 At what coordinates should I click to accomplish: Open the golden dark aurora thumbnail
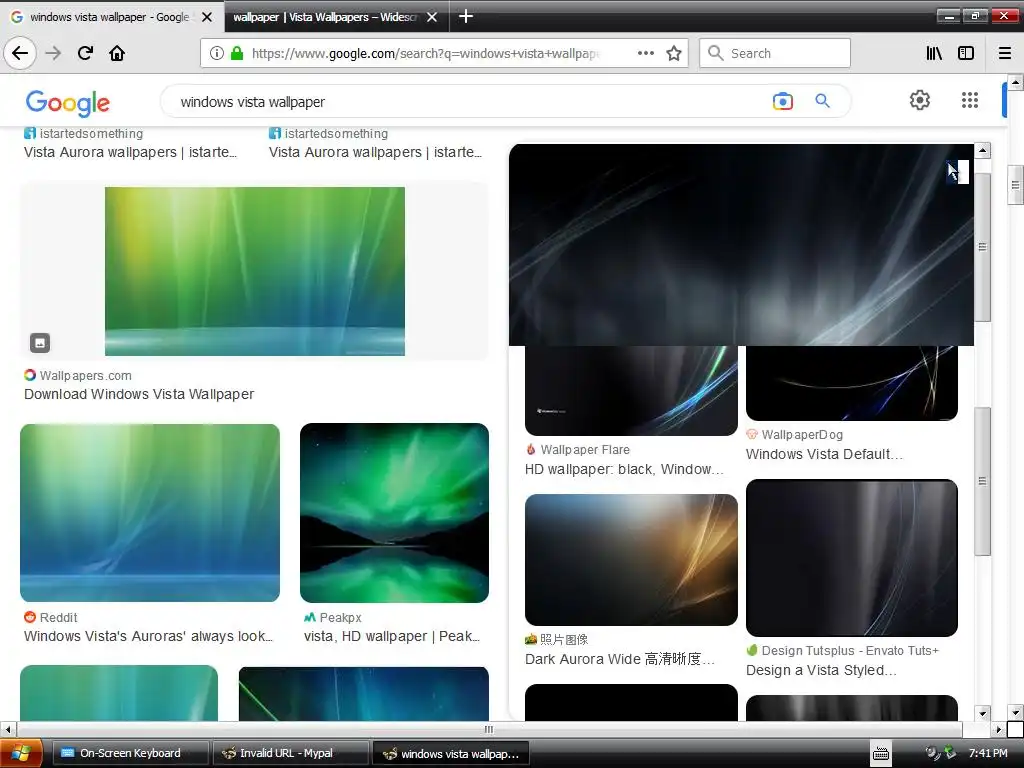pos(631,560)
